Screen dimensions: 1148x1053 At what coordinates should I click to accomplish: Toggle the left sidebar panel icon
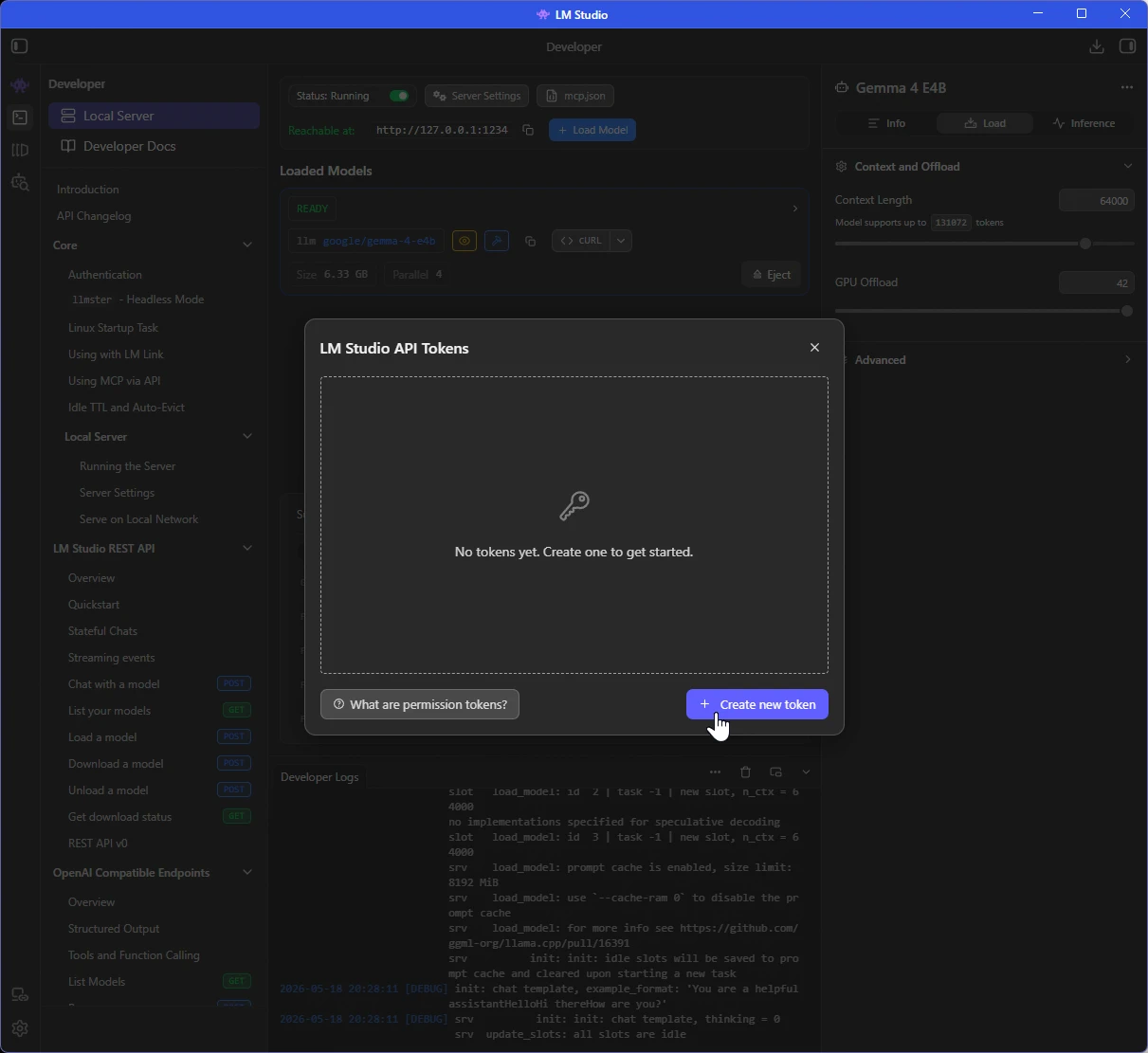20,46
